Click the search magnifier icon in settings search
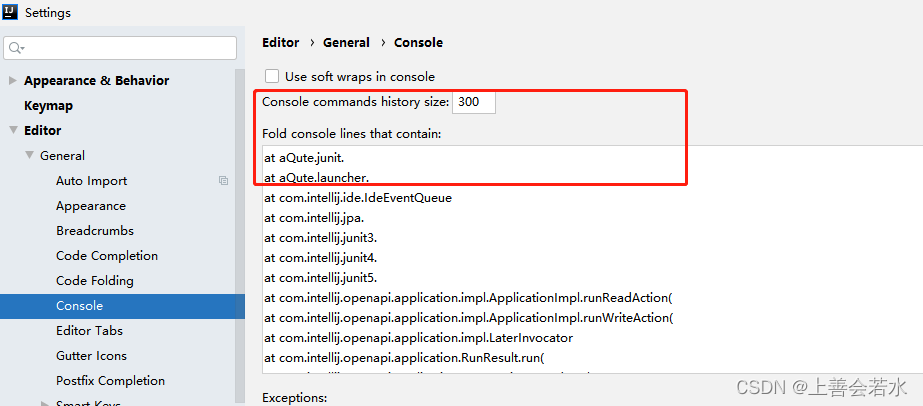Image resolution: width=923 pixels, height=406 pixels. 16,48
